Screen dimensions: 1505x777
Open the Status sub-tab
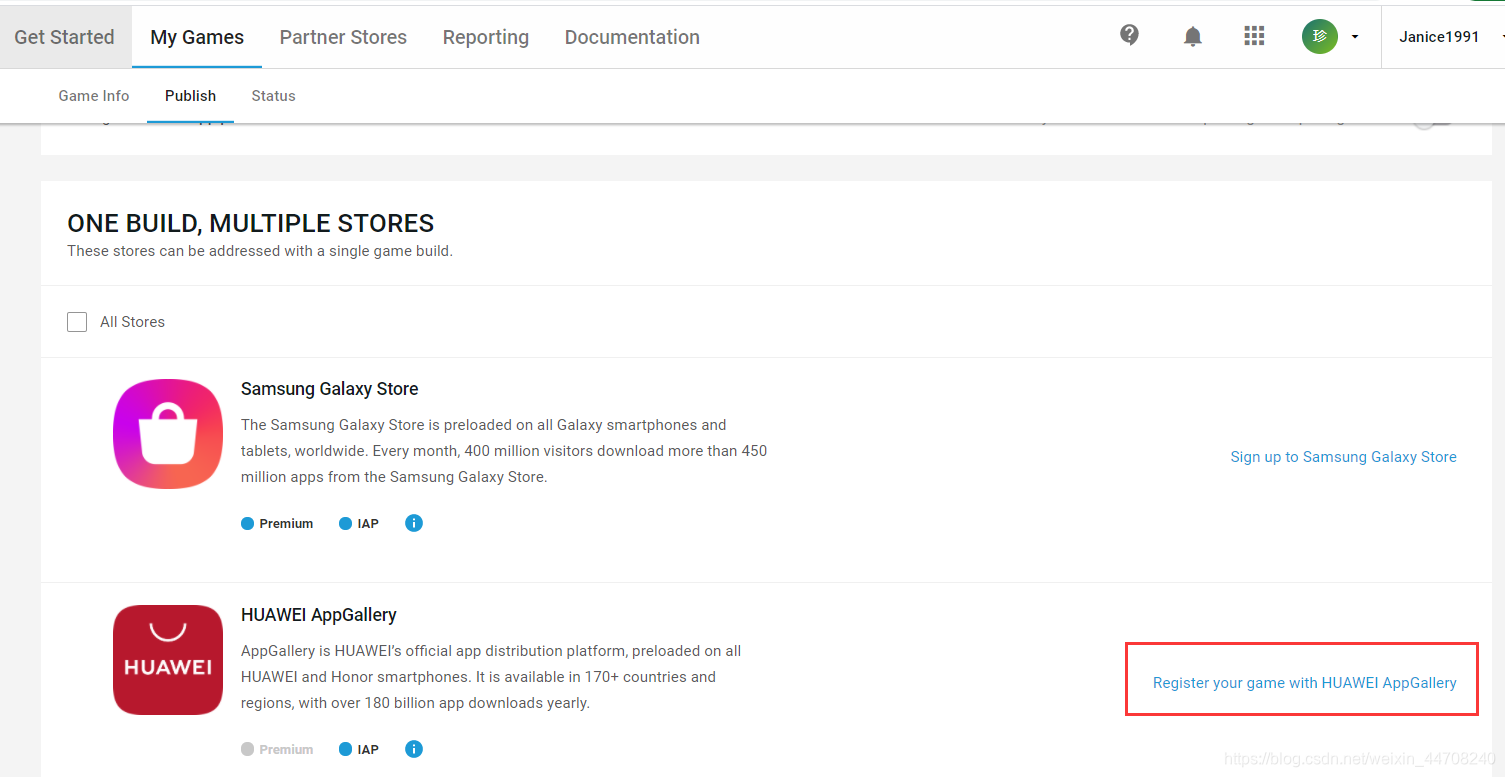pyautogui.click(x=273, y=96)
